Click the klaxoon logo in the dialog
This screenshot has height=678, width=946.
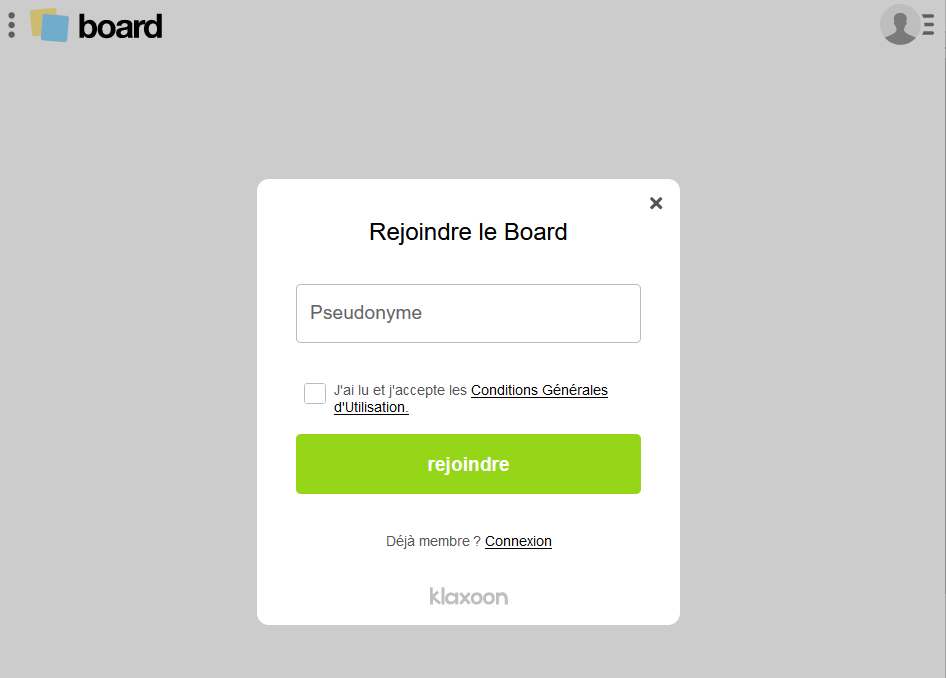(468, 596)
